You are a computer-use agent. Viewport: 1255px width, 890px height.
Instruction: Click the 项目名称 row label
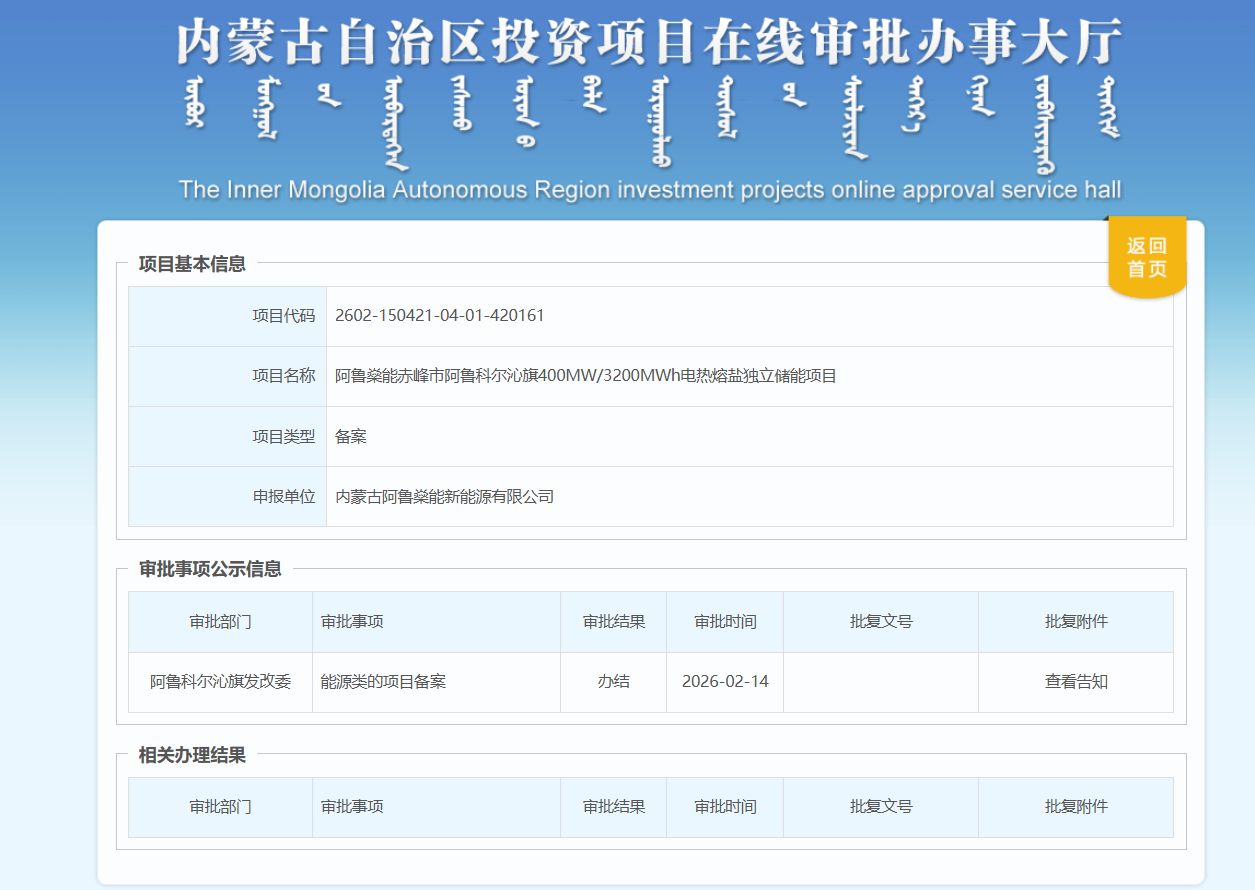[283, 376]
